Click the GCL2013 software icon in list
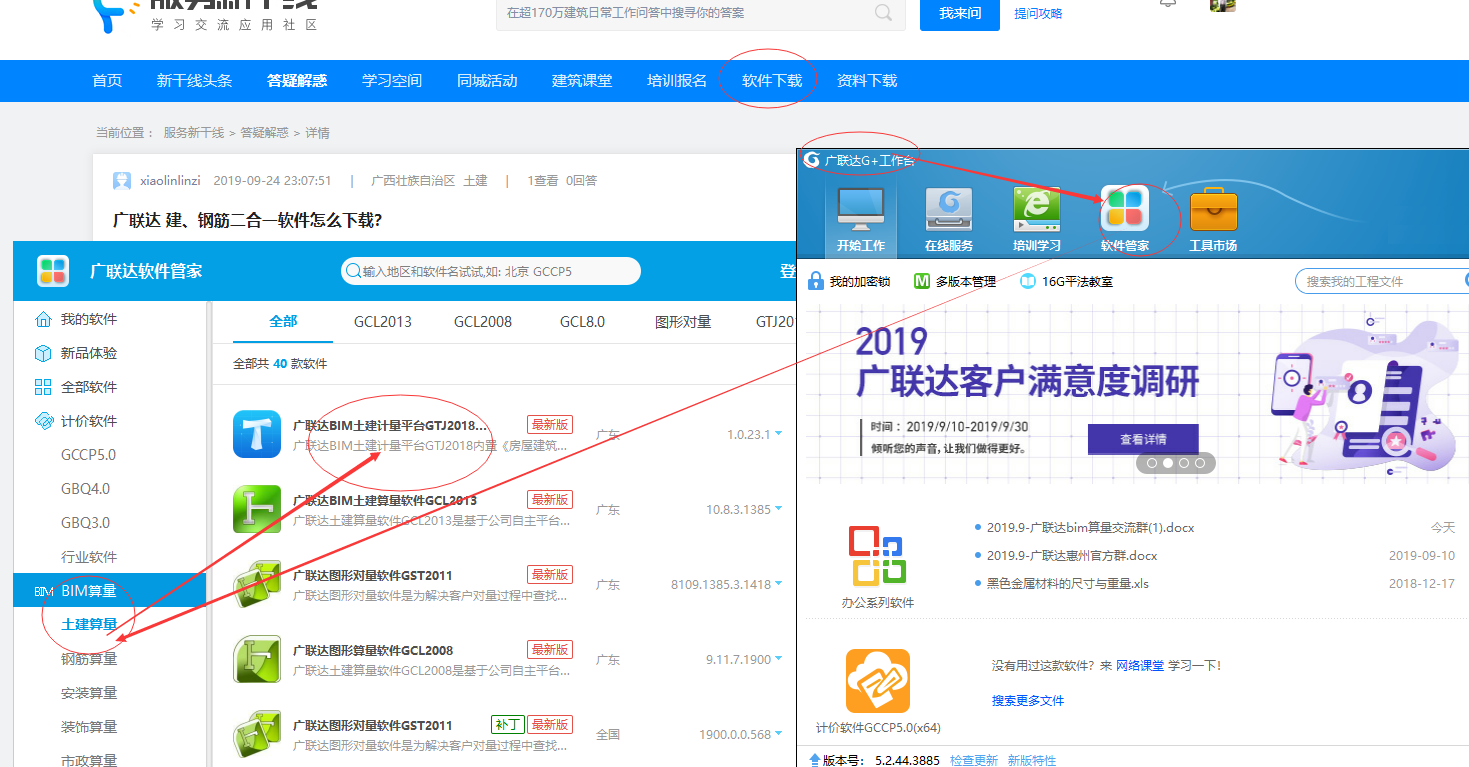 point(257,509)
